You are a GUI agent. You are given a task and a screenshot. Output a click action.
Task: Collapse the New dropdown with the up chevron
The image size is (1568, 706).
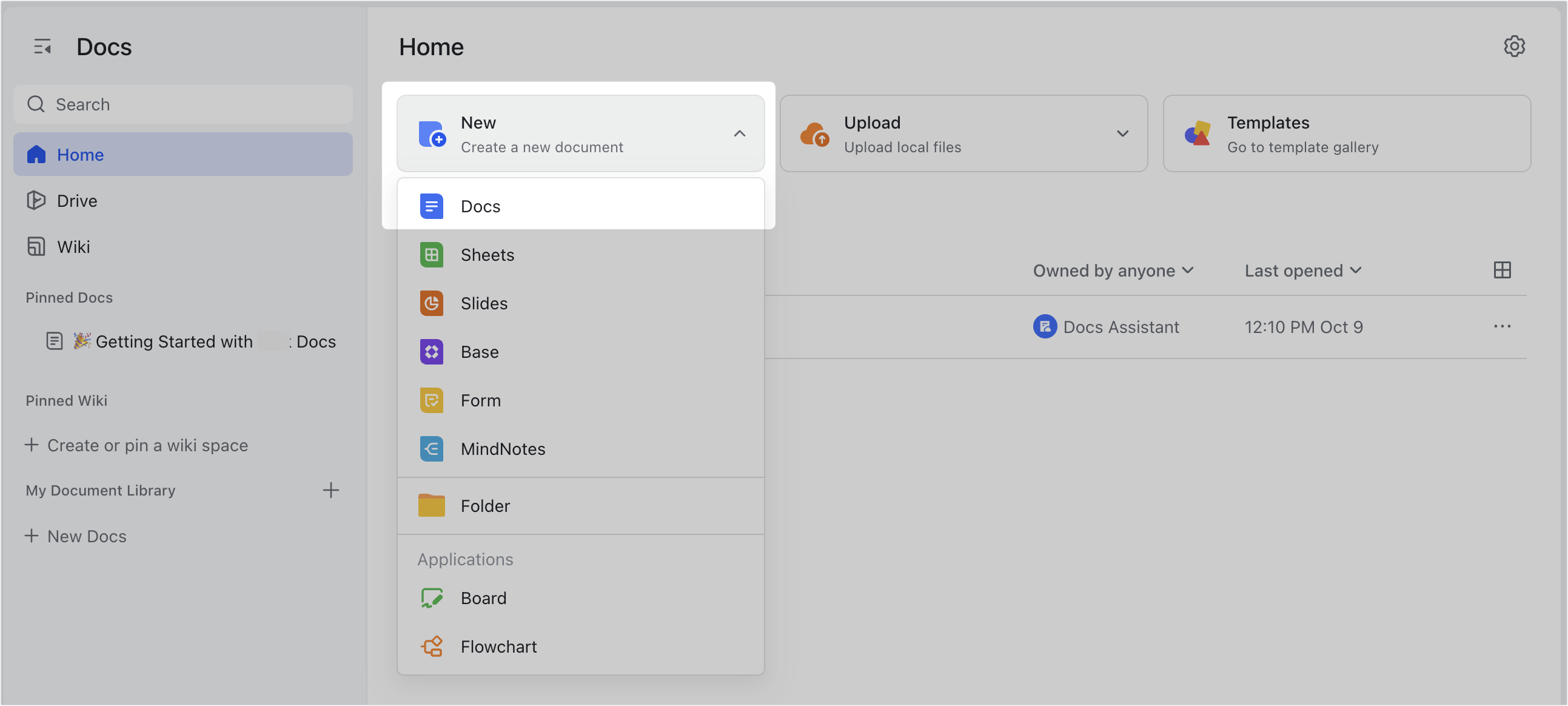(739, 133)
